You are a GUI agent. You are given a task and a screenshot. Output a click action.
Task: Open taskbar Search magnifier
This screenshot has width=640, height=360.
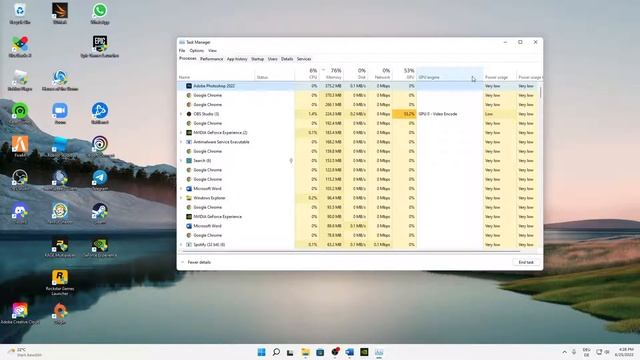pos(276,352)
